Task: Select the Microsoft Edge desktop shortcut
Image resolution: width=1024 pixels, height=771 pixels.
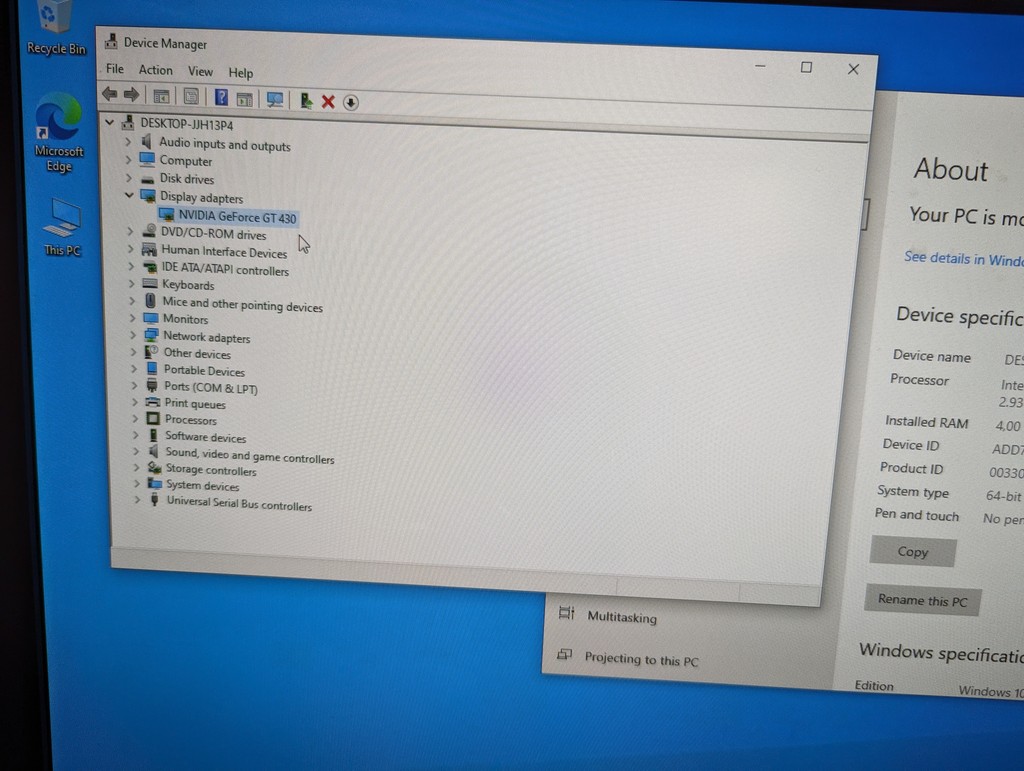Action: pos(59,133)
